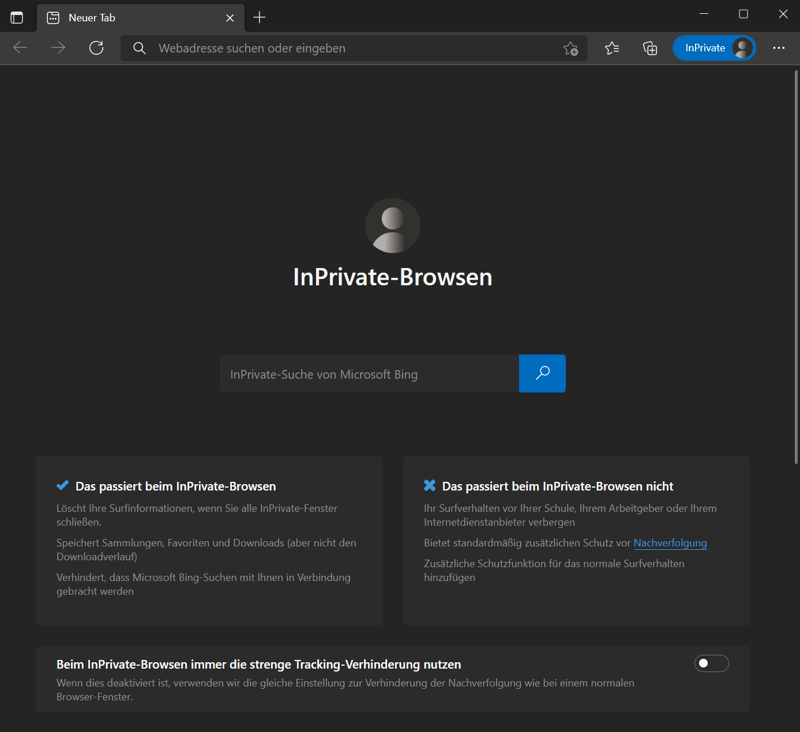
Task: Maximize the browser window
Action: point(743,14)
